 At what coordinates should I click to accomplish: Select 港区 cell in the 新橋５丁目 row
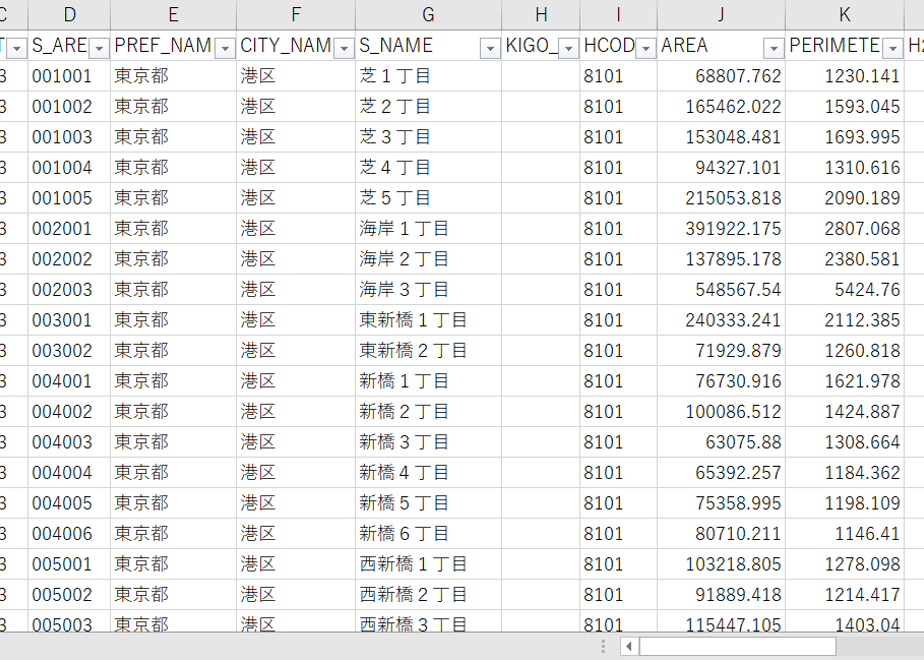coord(296,503)
